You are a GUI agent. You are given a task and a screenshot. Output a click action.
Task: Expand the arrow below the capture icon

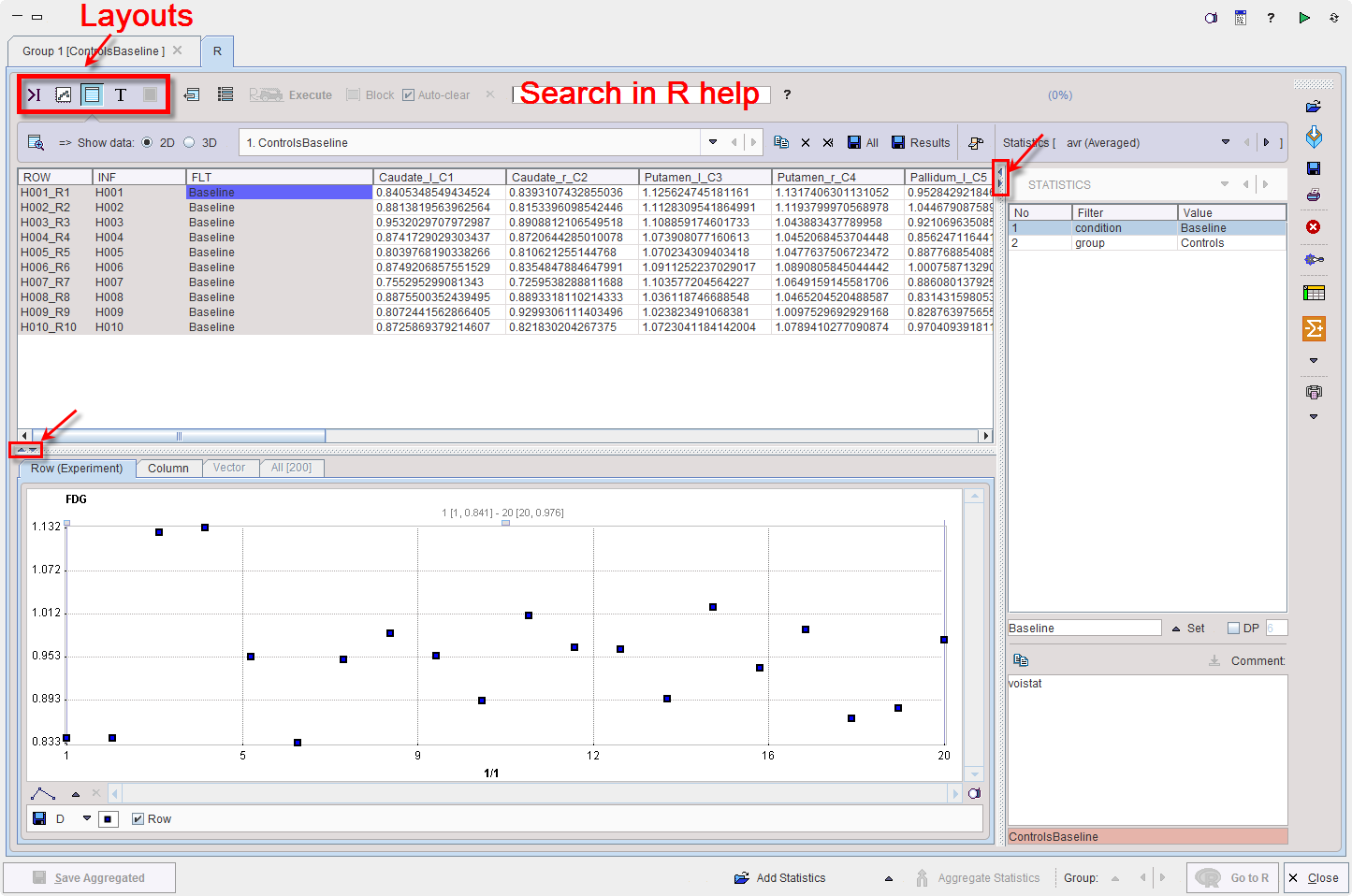[1314, 416]
